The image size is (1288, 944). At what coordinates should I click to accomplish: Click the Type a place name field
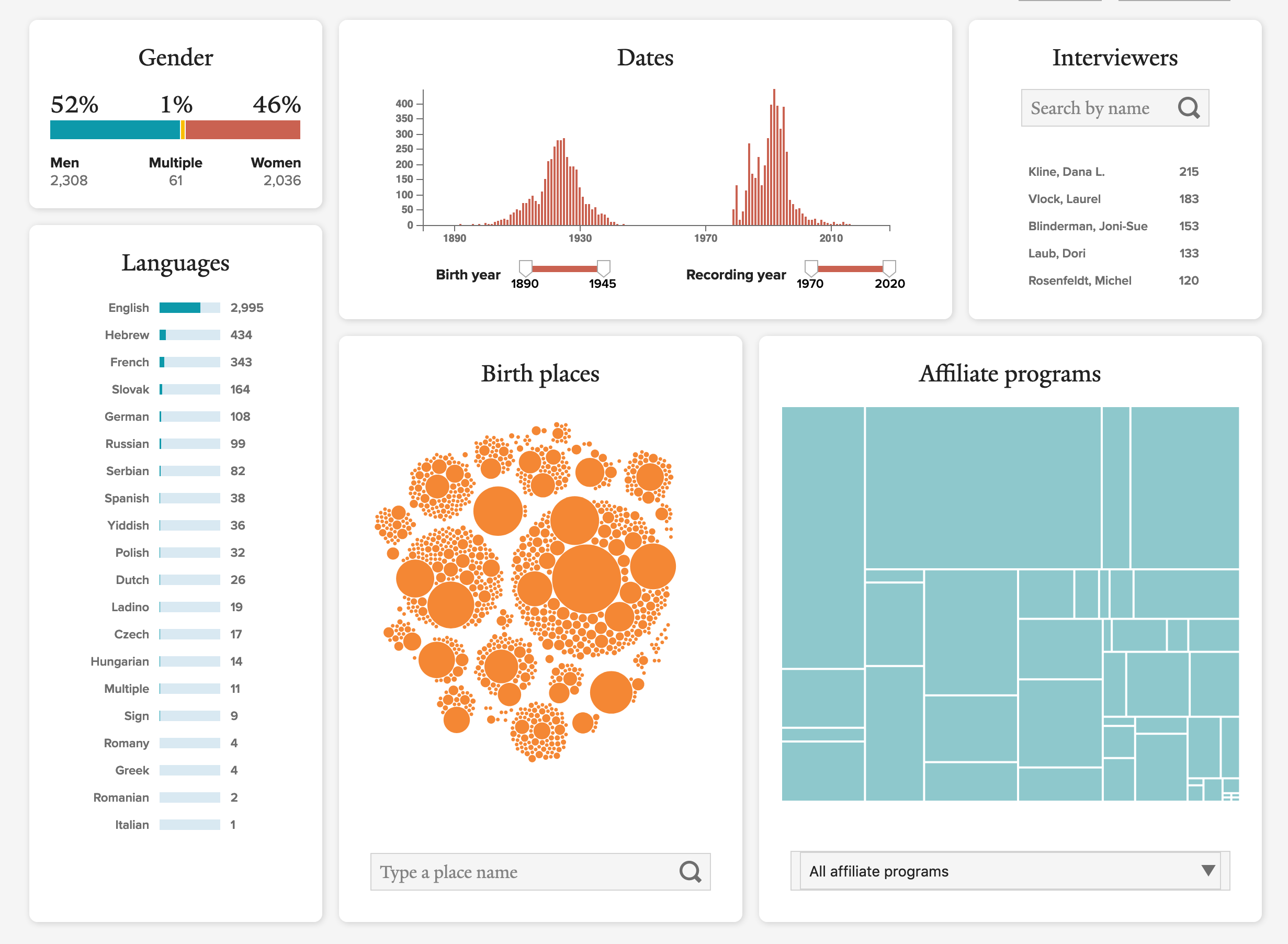click(x=514, y=871)
